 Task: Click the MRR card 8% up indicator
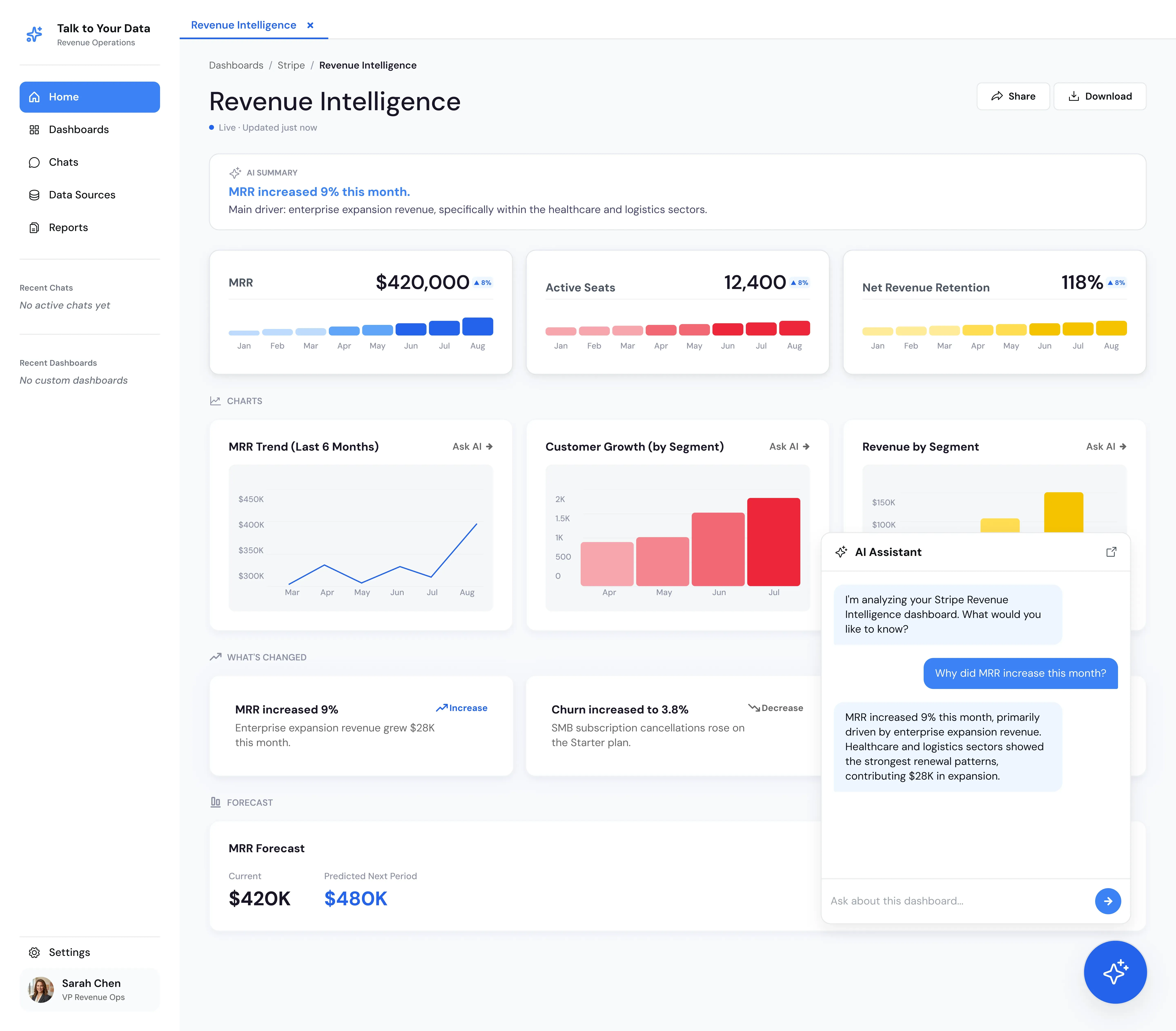[483, 283]
